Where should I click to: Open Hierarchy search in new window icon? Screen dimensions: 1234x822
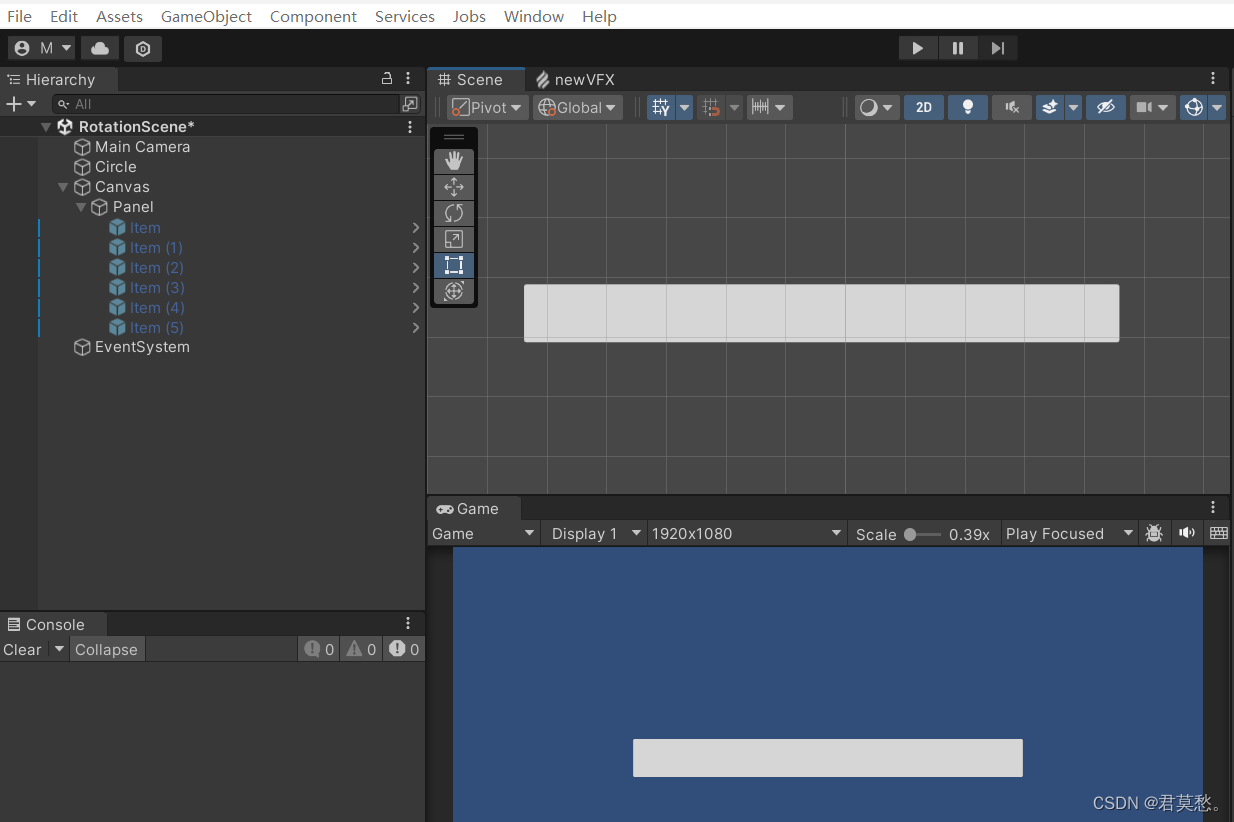click(410, 104)
